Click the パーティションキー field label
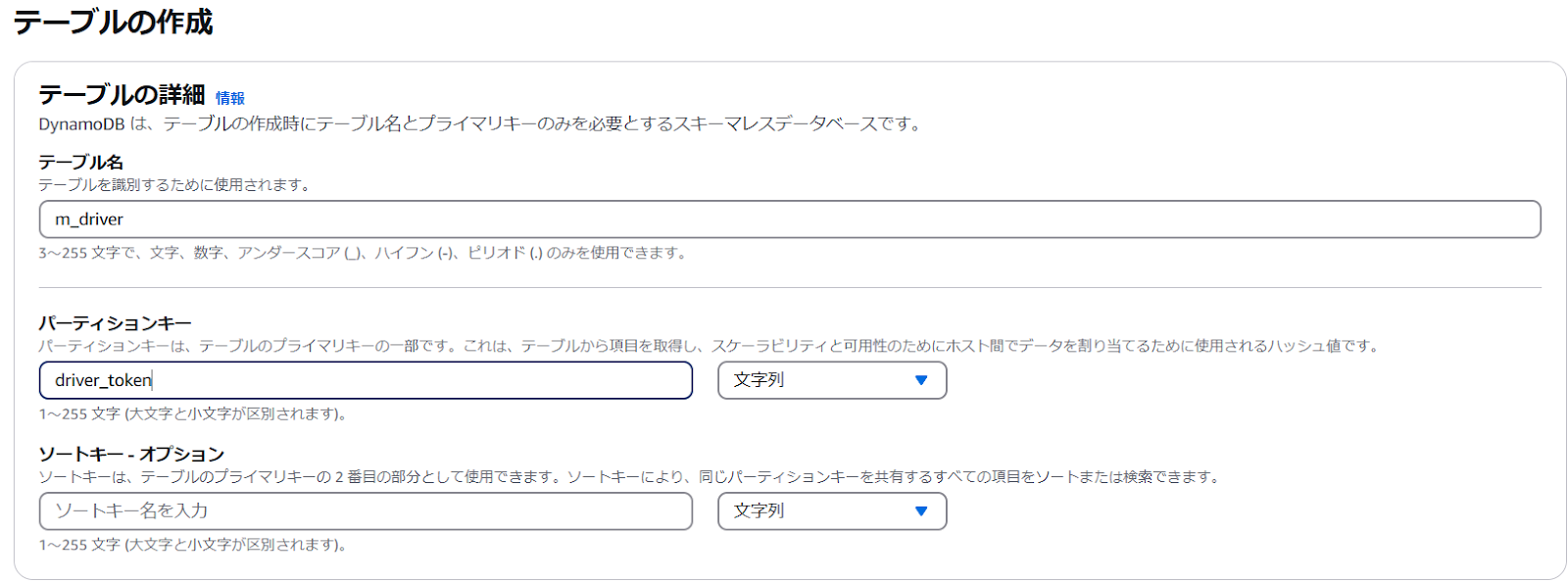 coord(115,323)
